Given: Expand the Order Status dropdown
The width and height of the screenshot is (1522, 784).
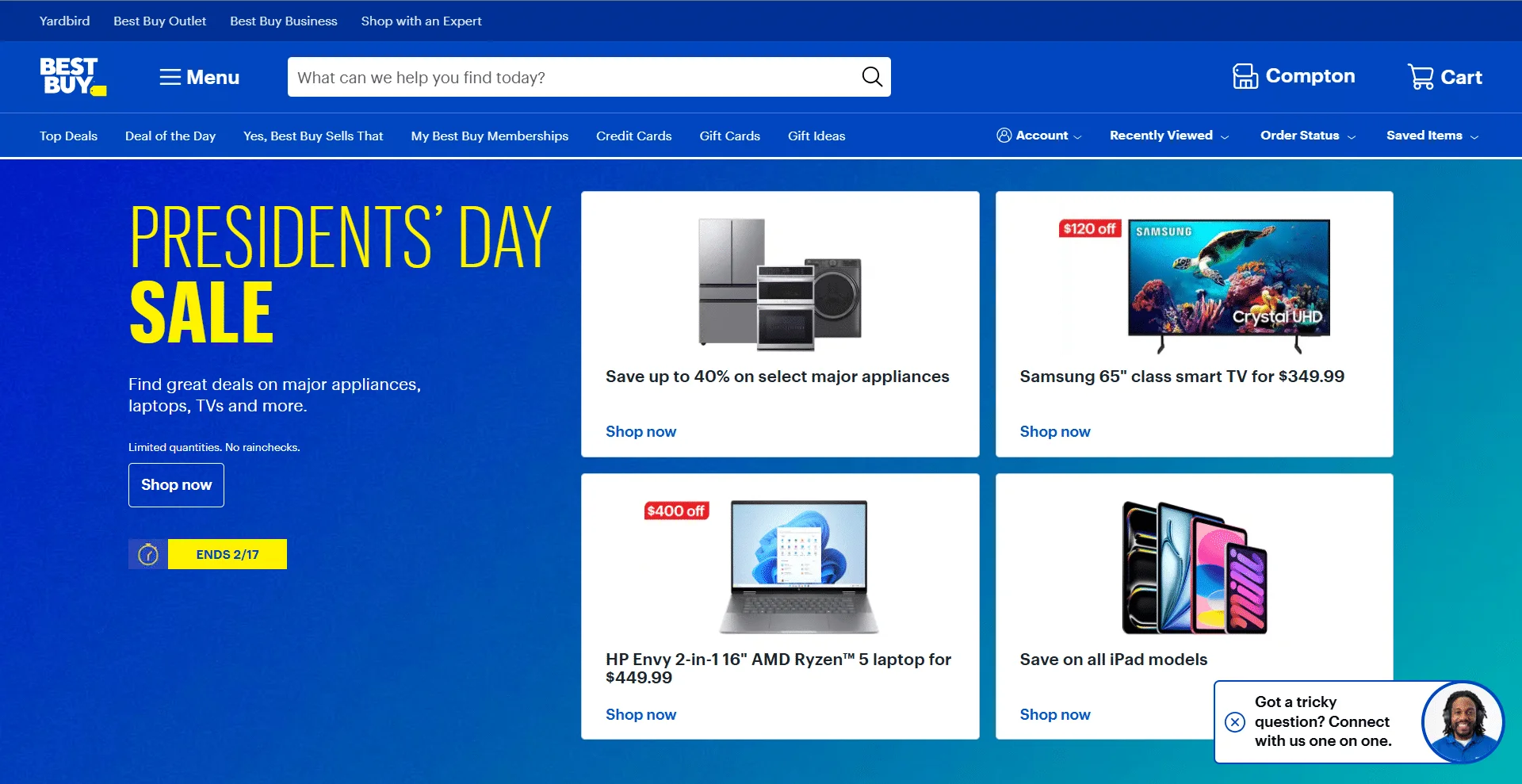Looking at the screenshot, I should pos(1306,135).
